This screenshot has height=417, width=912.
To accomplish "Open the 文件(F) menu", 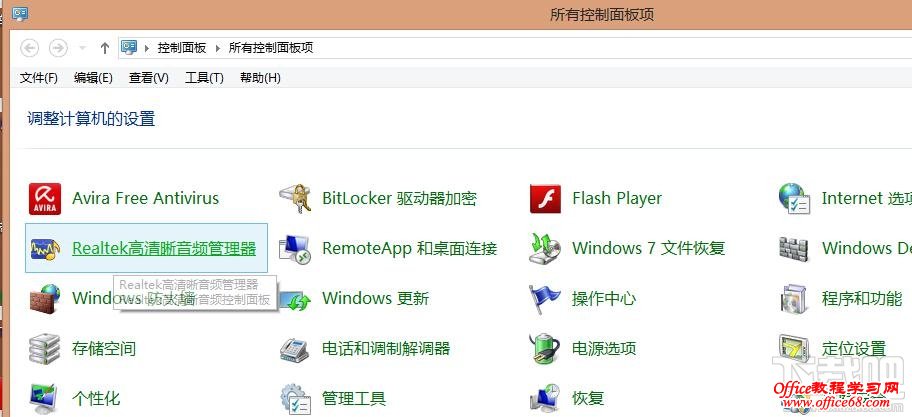I will (39, 77).
